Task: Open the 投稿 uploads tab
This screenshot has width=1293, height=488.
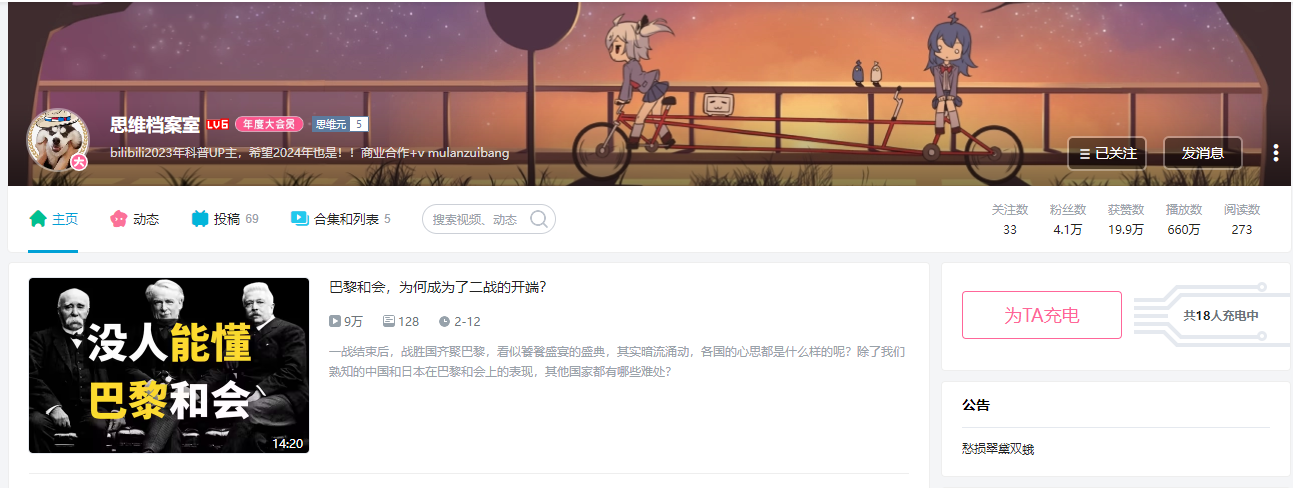Action: pyautogui.click(x=225, y=219)
